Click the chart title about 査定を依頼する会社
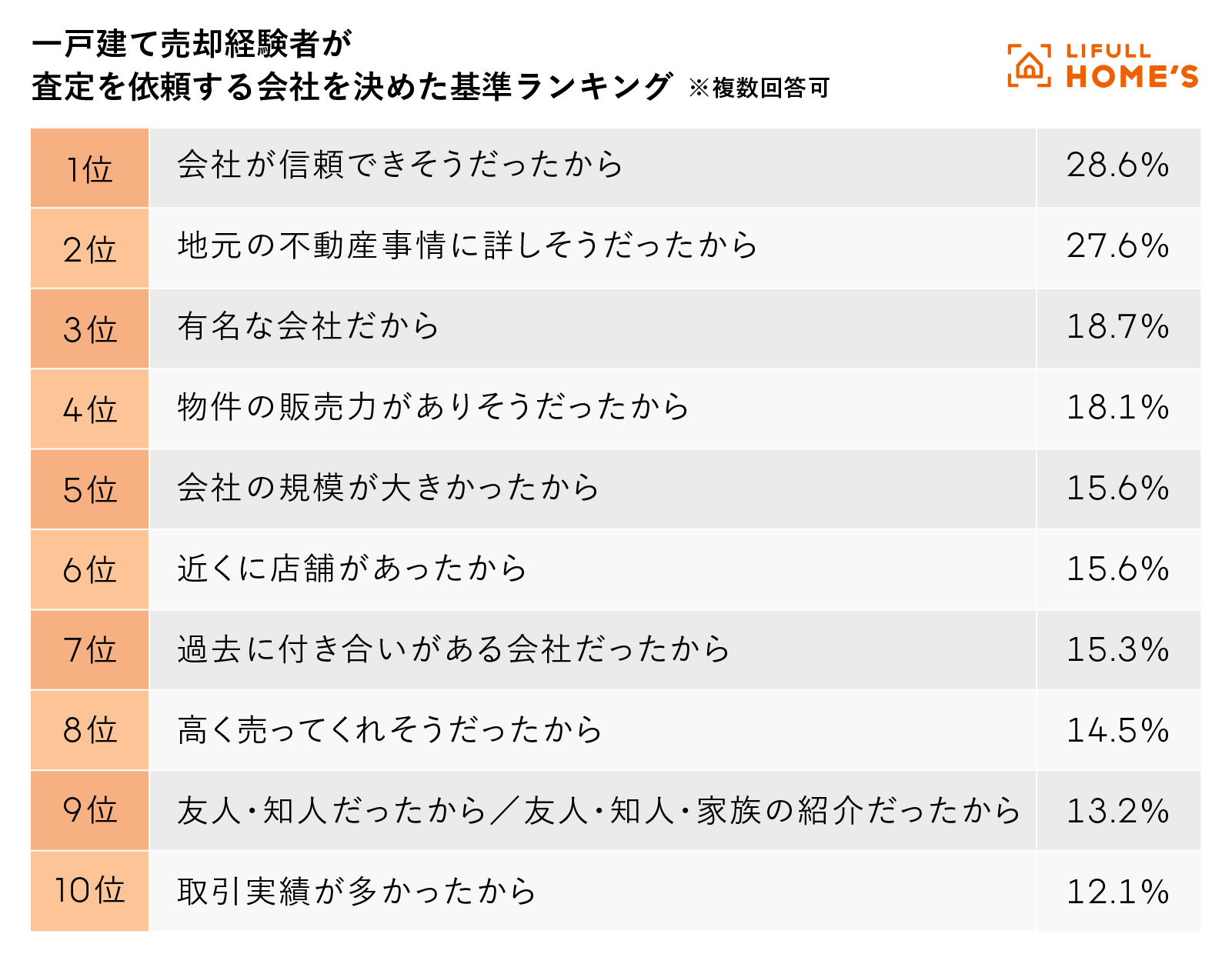Image resolution: width=1232 pixels, height=964 pixels. tap(352, 66)
